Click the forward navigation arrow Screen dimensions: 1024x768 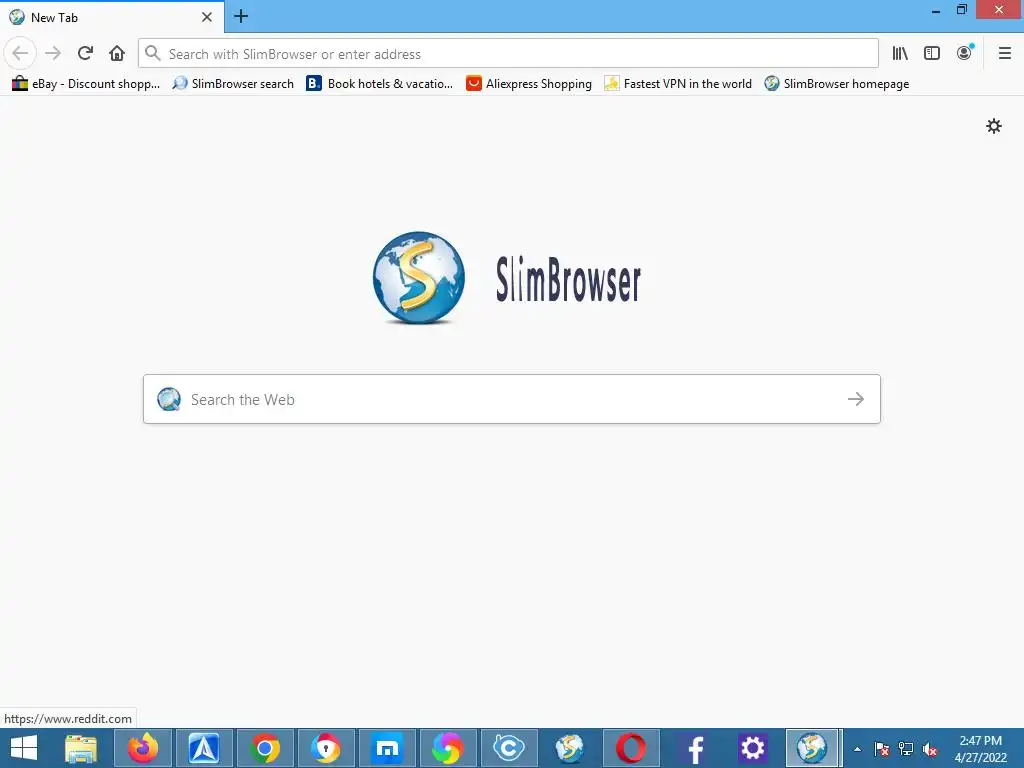click(x=53, y=54)
